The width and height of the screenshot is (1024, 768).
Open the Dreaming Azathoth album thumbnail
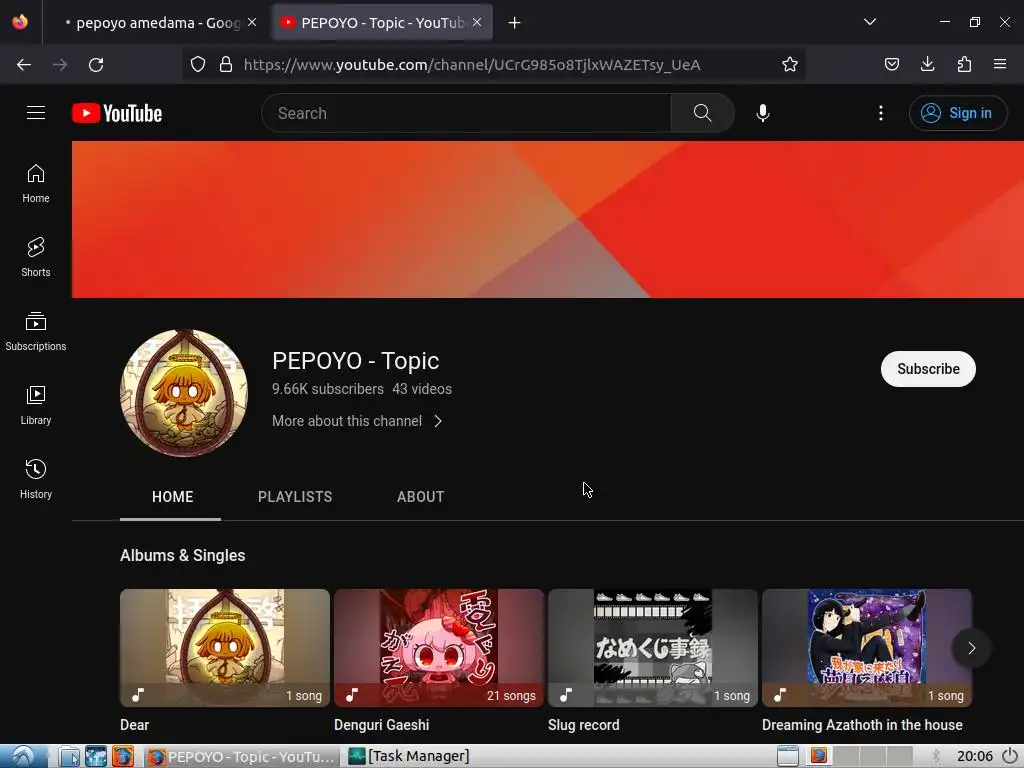click(867, 648)
